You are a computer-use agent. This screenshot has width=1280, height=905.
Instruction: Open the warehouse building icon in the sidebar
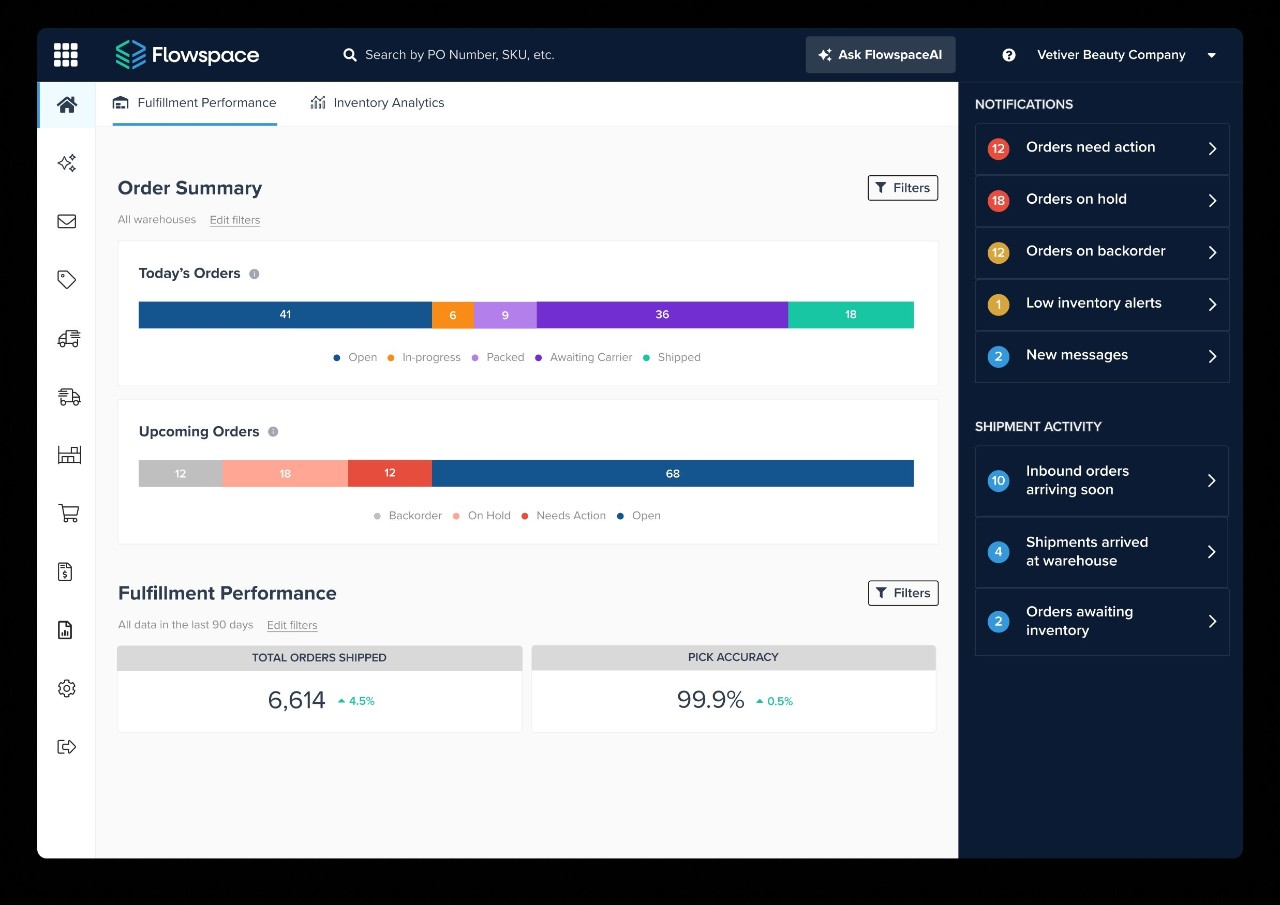coord(66,454)
